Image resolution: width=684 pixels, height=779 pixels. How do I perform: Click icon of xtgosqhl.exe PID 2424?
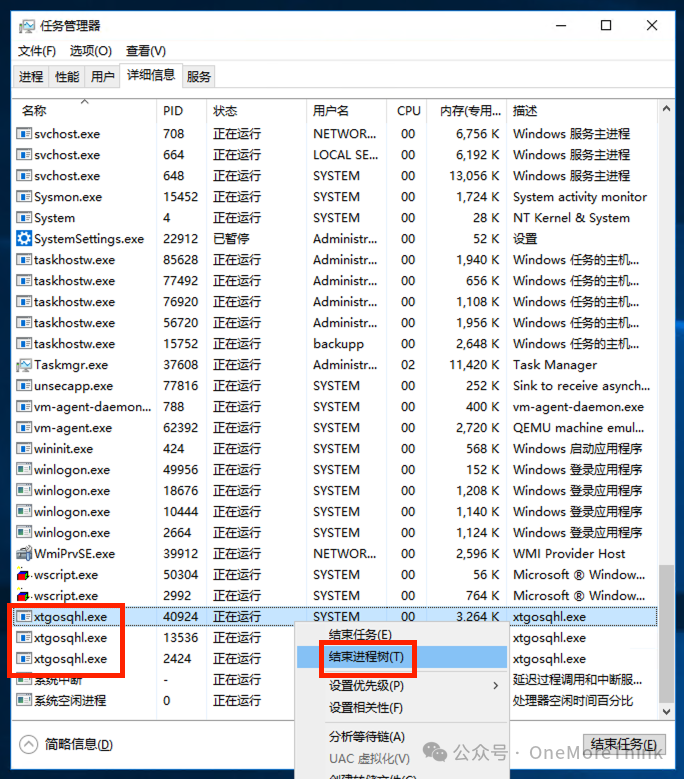point(23,658)
